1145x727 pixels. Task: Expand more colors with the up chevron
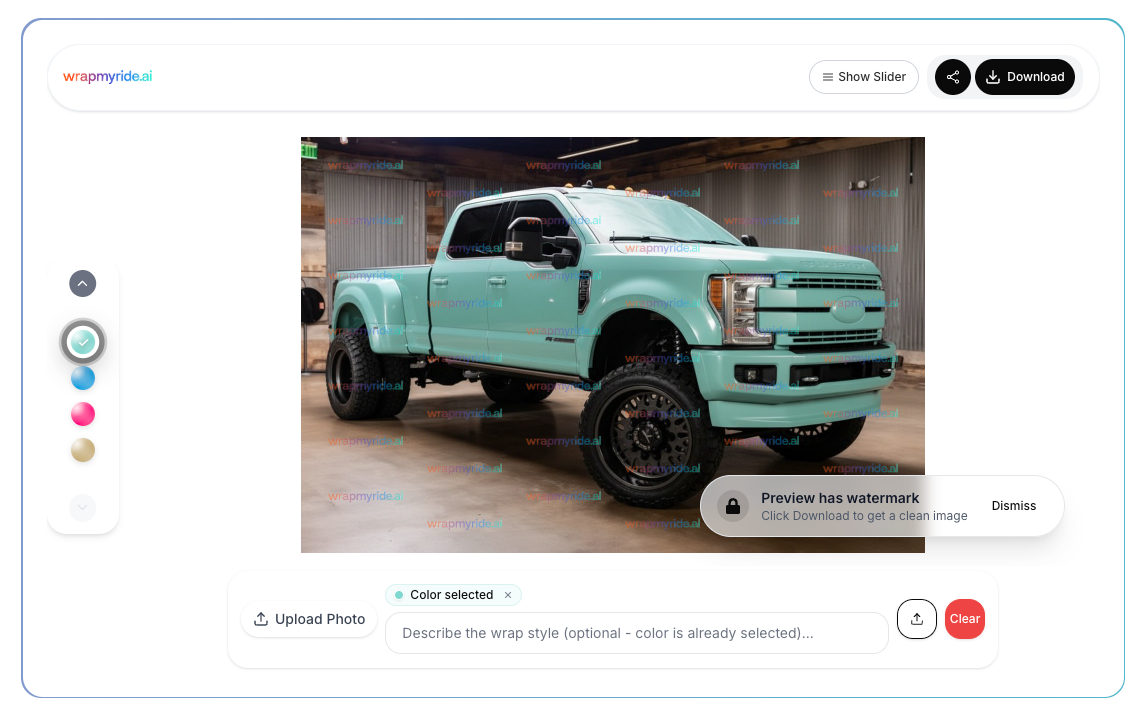82,283
